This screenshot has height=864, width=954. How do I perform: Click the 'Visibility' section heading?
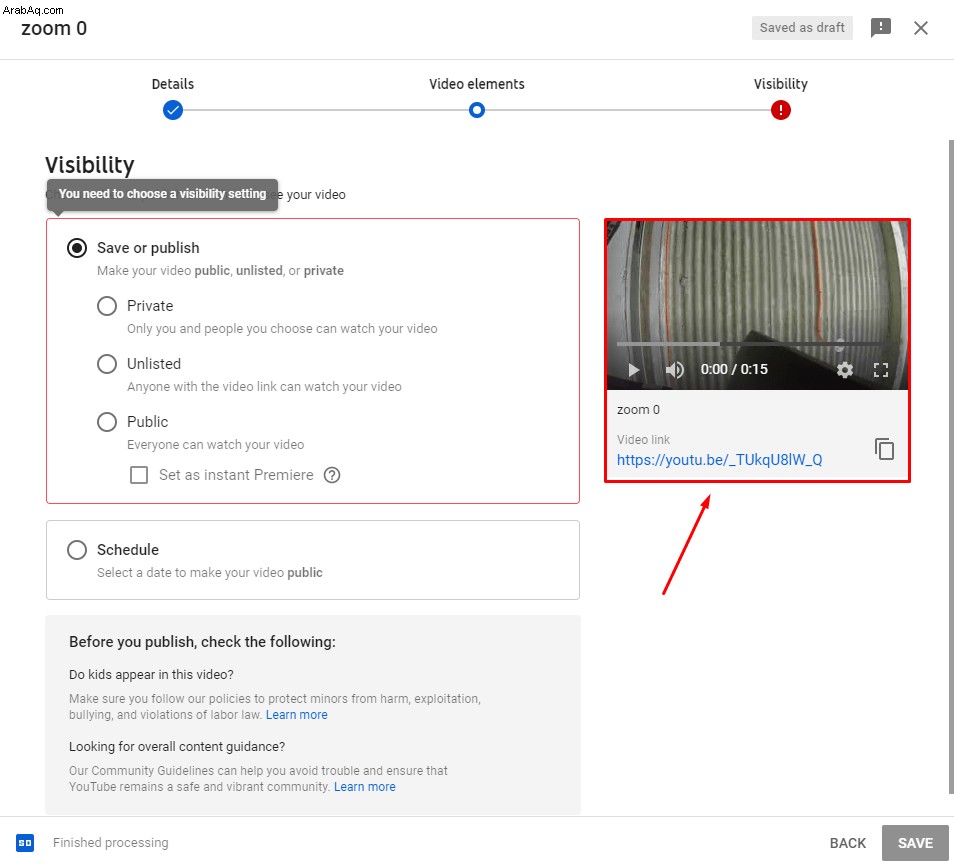89,165
